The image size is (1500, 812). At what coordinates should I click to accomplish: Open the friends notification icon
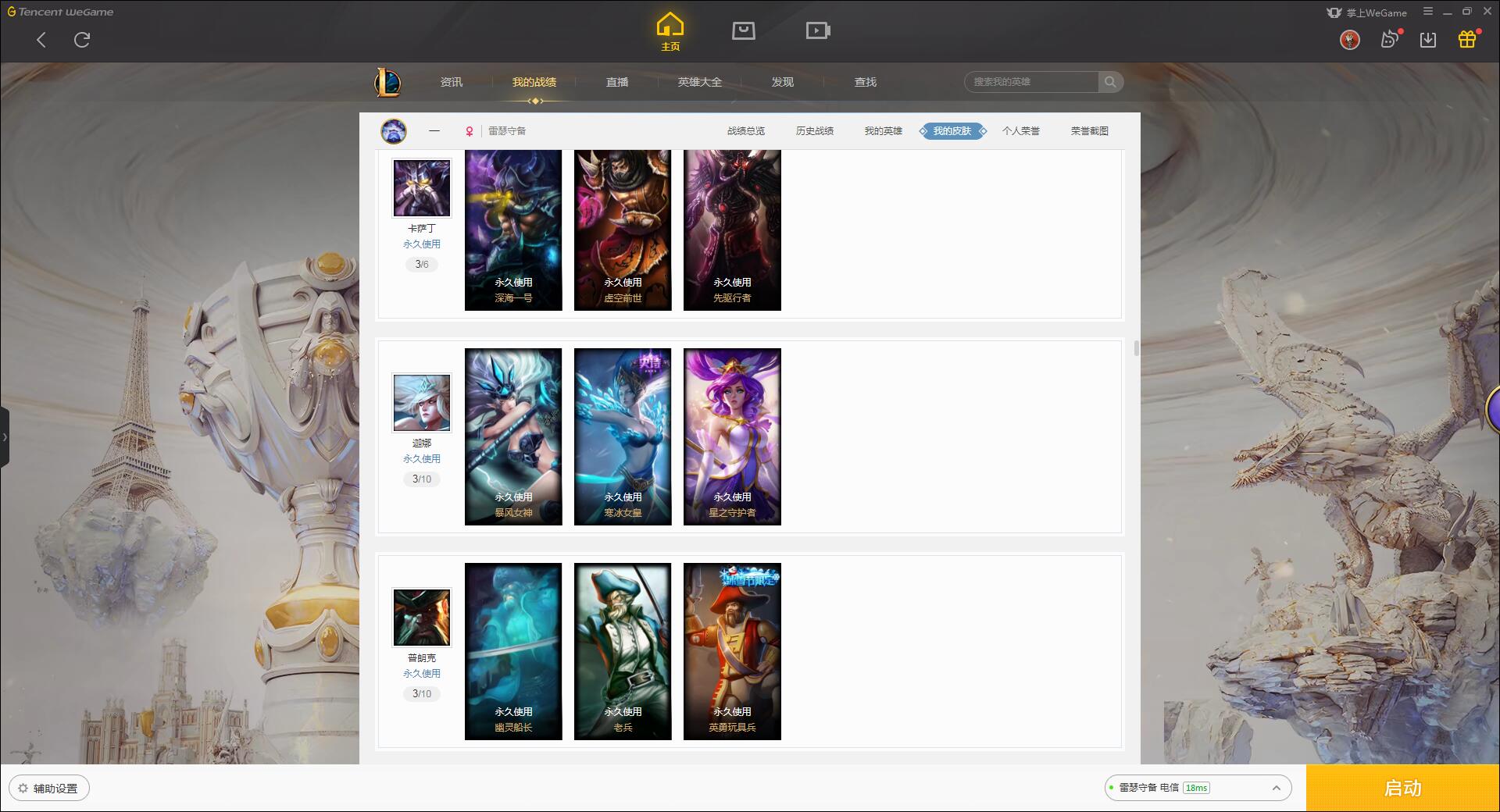pos(1390,39)
